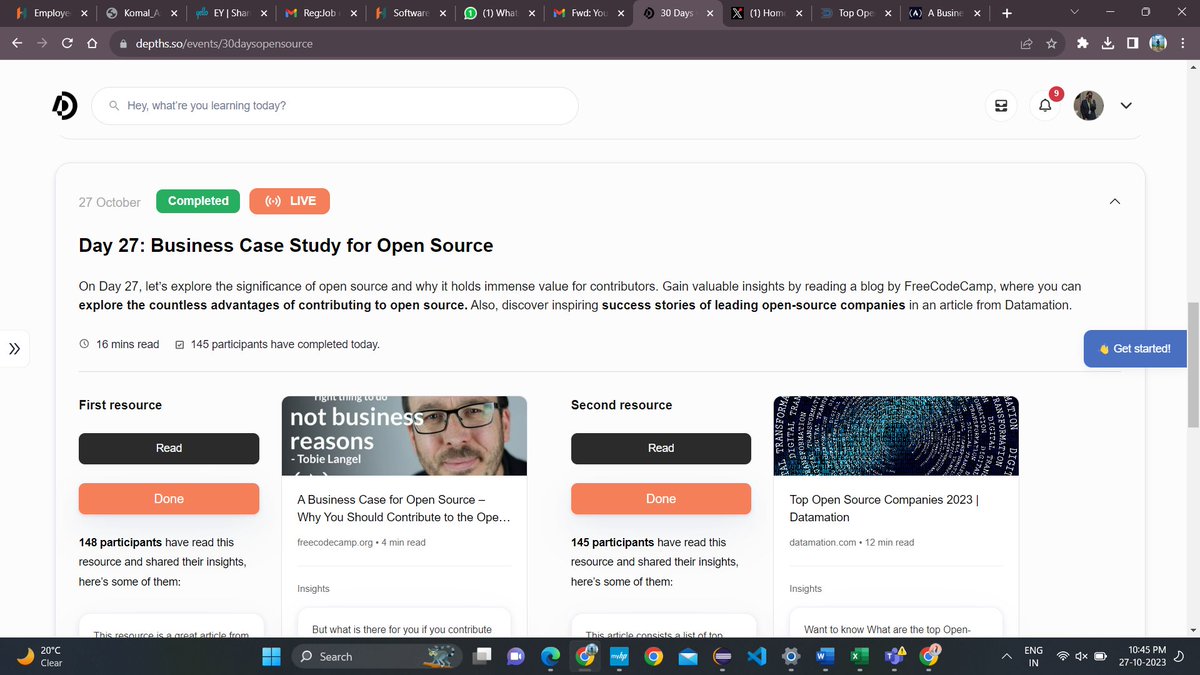Screen dimensions: 1200x675
Task: Click the browser home icon
Action: click(92, 44)
